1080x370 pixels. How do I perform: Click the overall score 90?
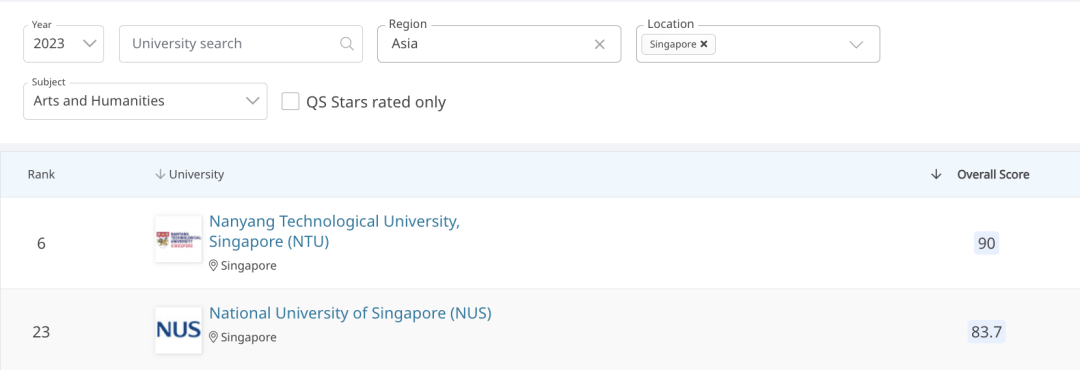[986, 243]
